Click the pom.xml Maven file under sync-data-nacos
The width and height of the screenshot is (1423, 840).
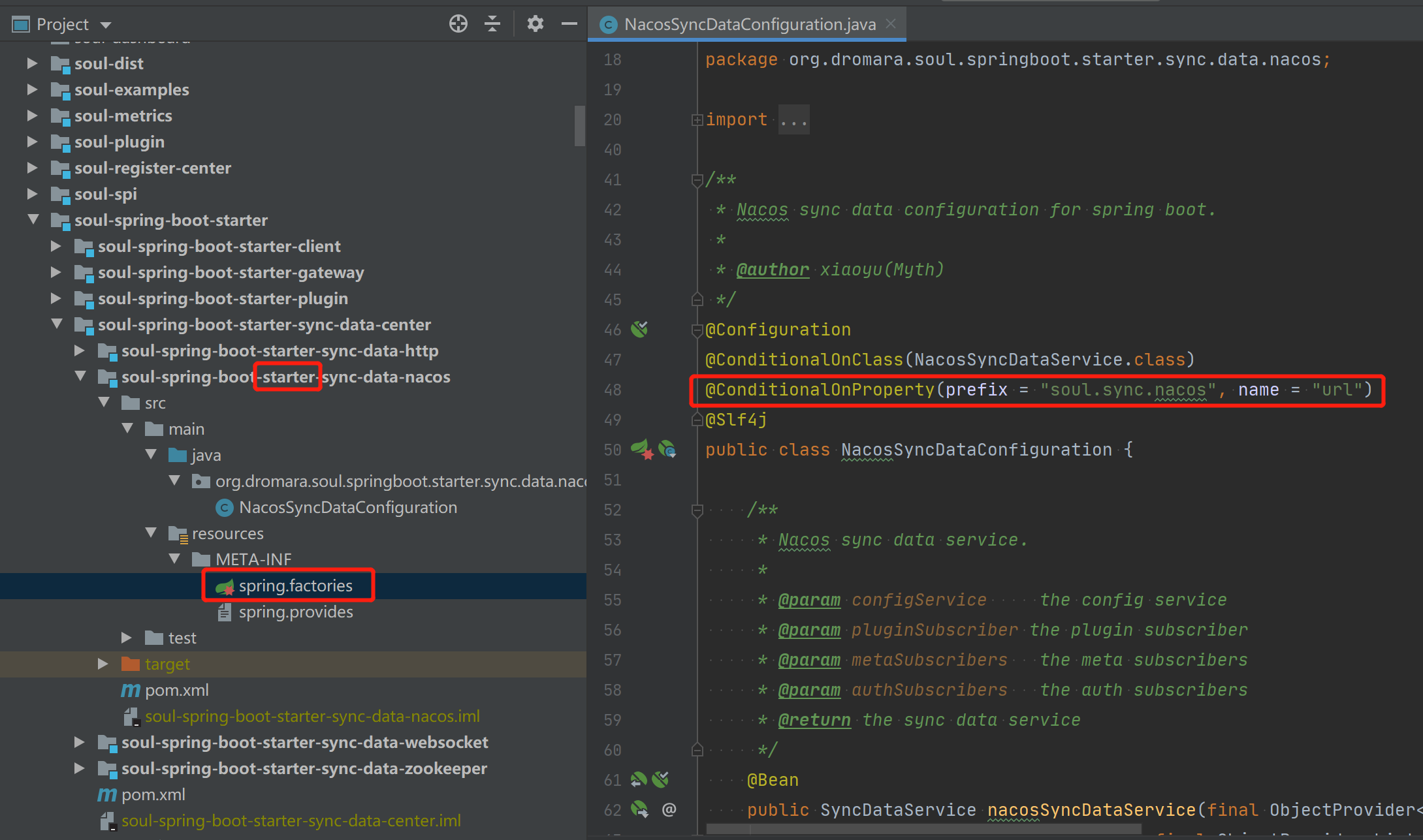point(176,690)
